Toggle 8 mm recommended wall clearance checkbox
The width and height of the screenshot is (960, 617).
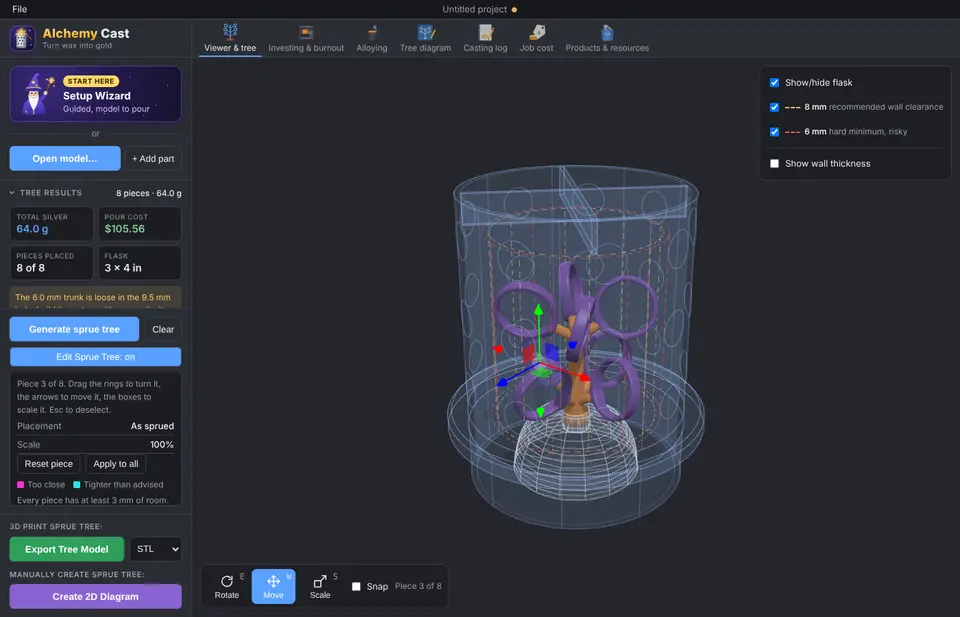pyautogui.click(x=774, y=107)
